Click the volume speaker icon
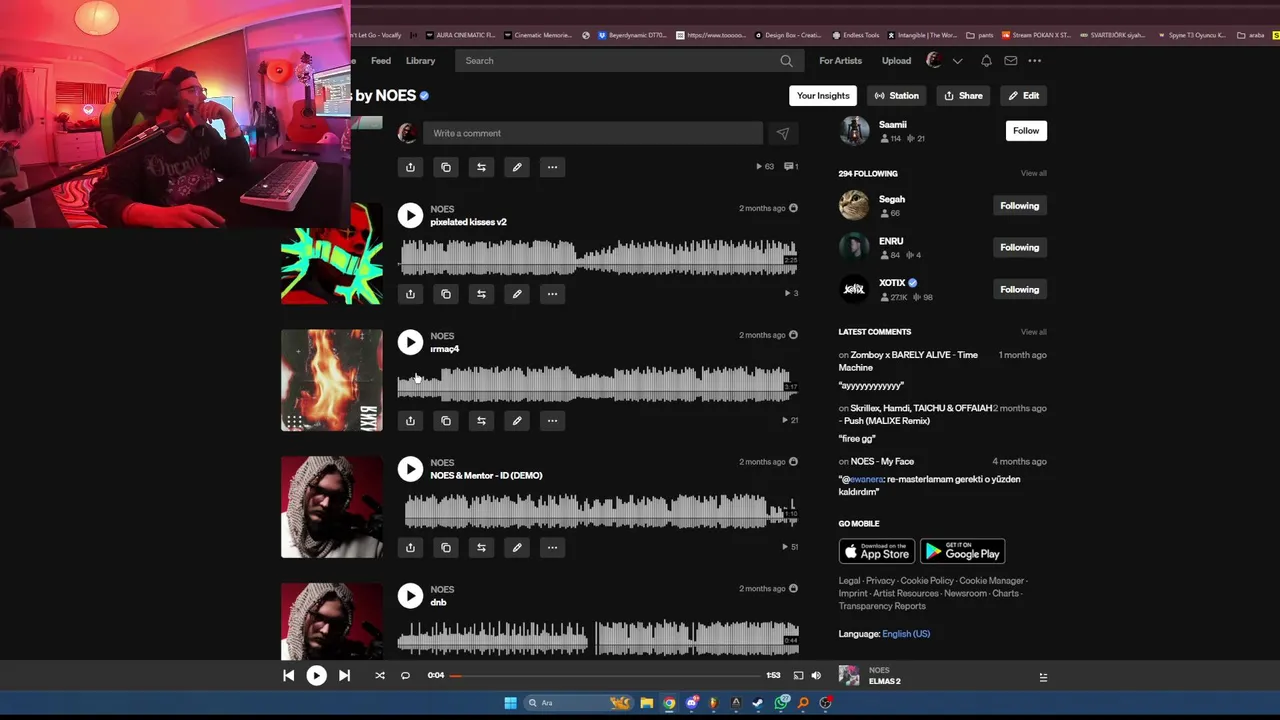This screenshot has height=720, width=1280. (x=816, y=676)
